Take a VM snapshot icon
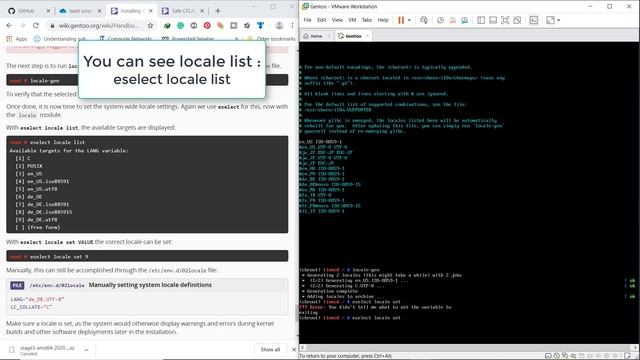Viewport: 640px width, 360px height. pos(440,20)
